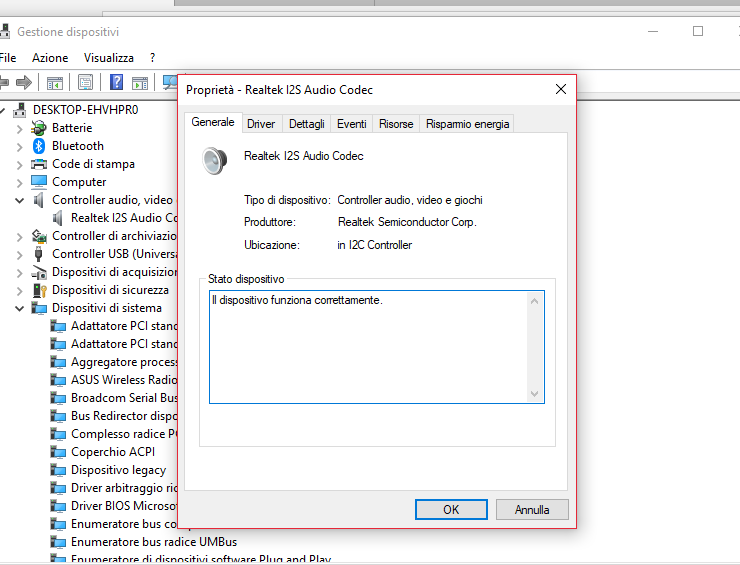
Task: Switch to the Dettagli tab
Action: coord(307,124)
